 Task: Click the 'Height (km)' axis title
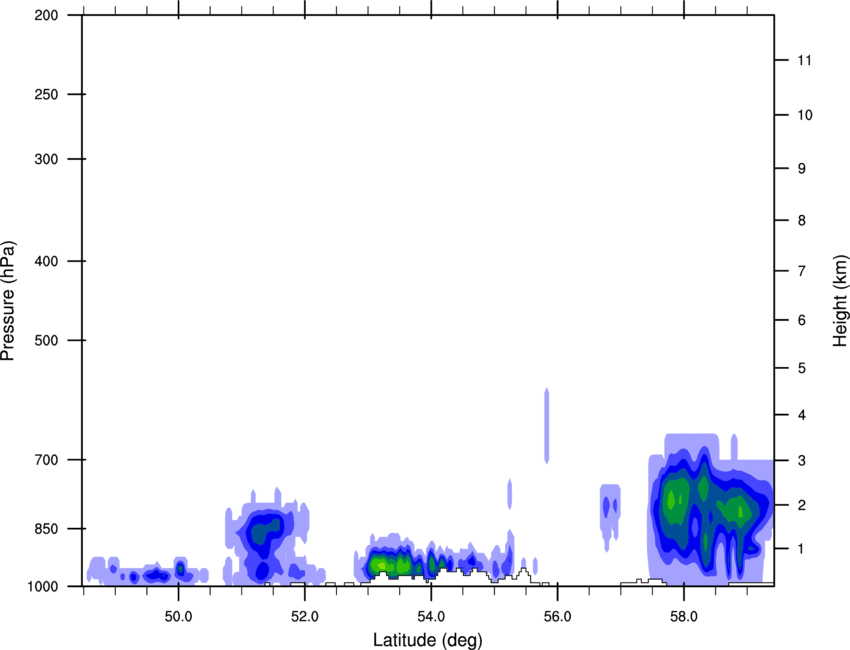840,301
